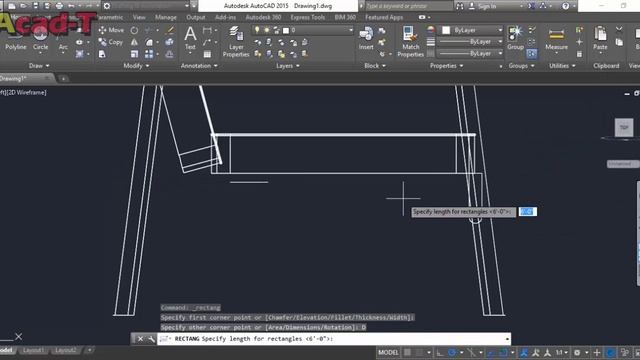Select the Stretch tool
The width and height of the screenshot is (640, 360).
[102, 54]
